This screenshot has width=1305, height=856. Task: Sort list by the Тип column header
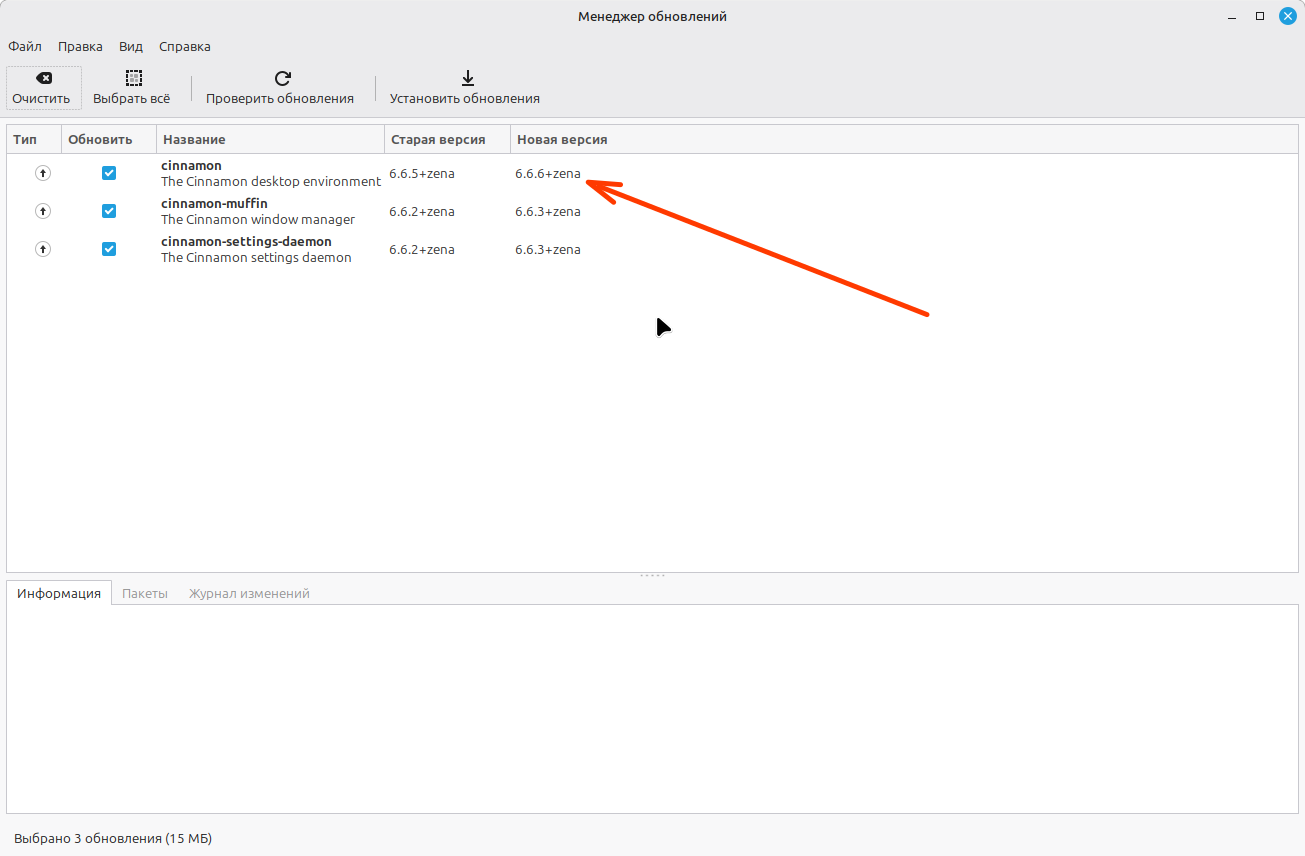pyautogui.click(x=34, y=139)
